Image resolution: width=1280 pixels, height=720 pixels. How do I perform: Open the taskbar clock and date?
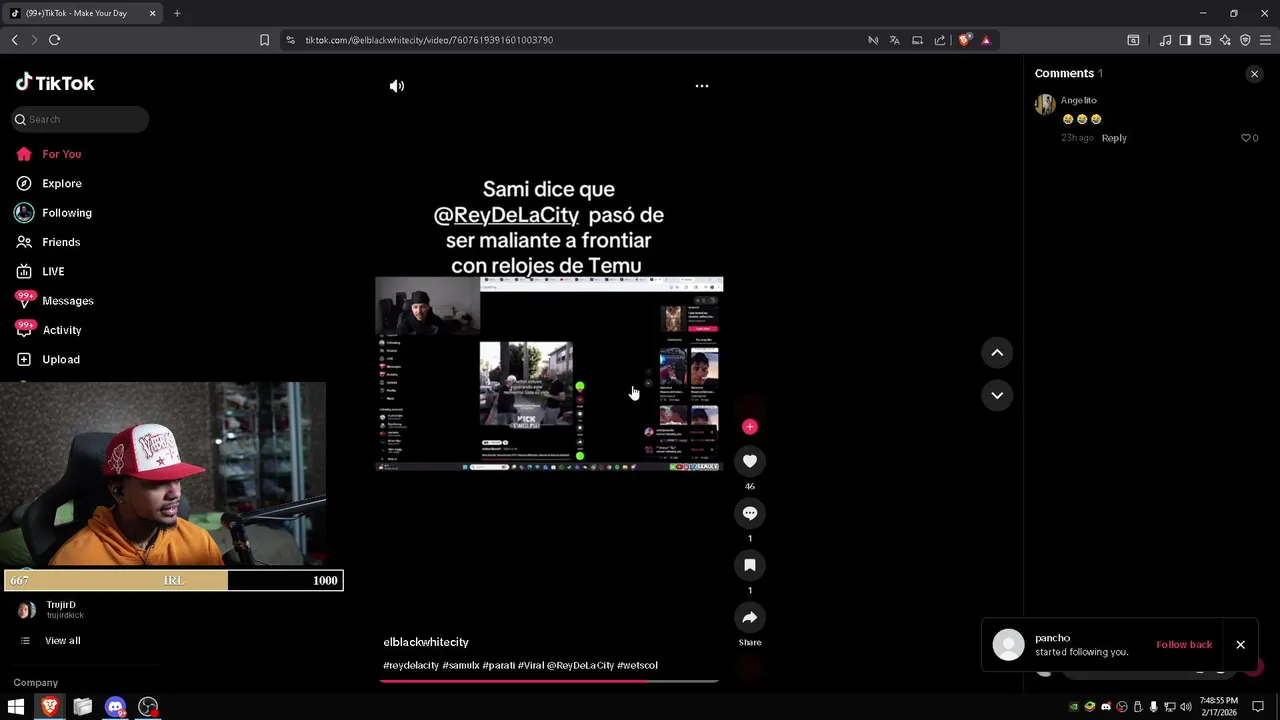click(x=1219, y=707)
